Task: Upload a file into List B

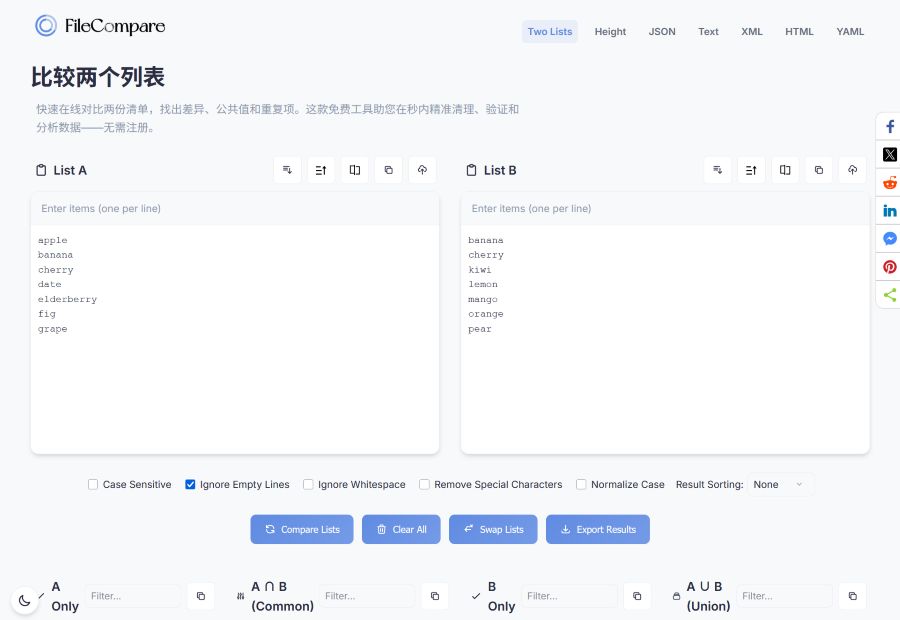Action: click(x=853, y=170)
